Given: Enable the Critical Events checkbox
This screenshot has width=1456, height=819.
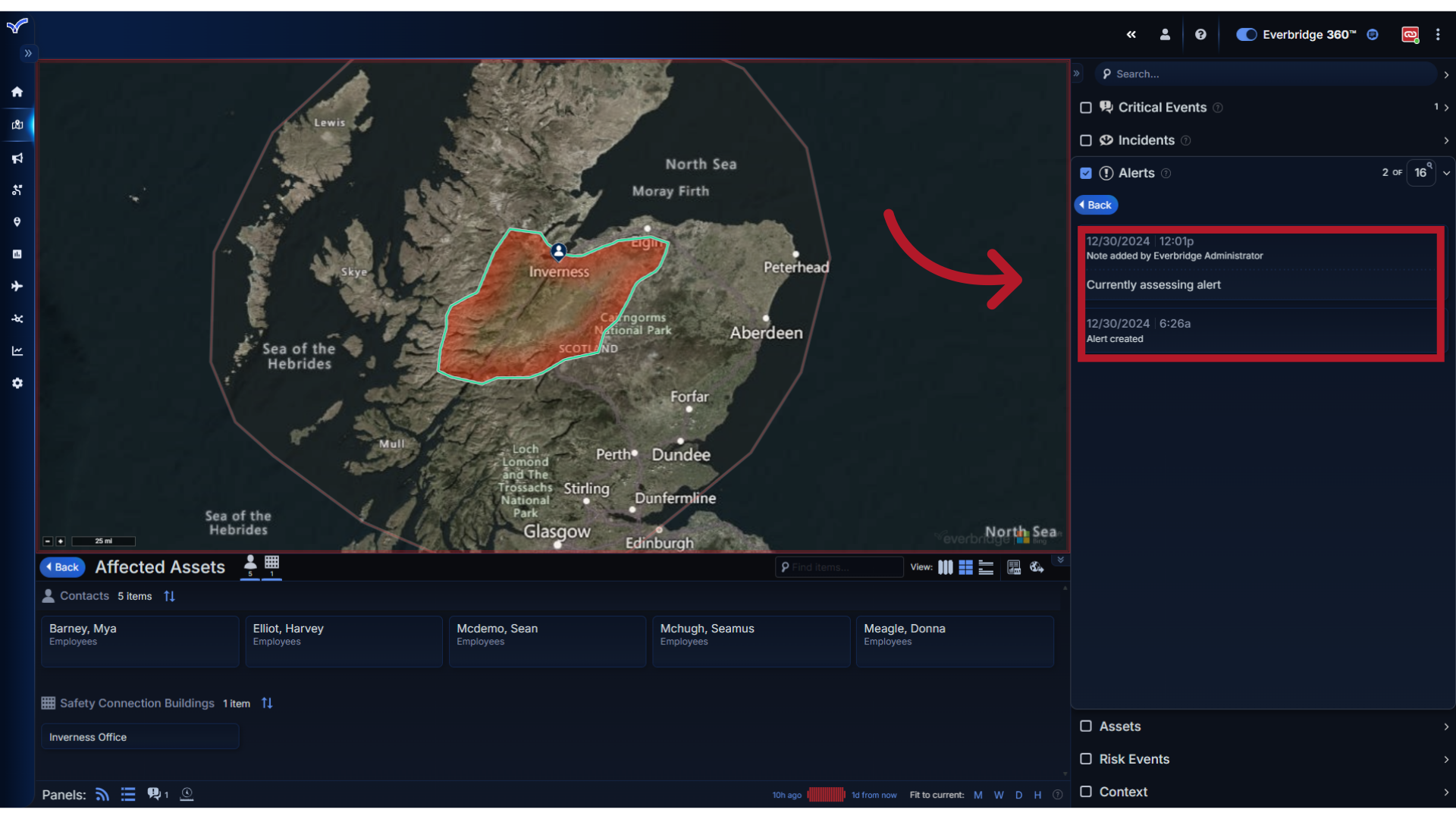Looking at the screenshot, I should tap(1086, 108).
